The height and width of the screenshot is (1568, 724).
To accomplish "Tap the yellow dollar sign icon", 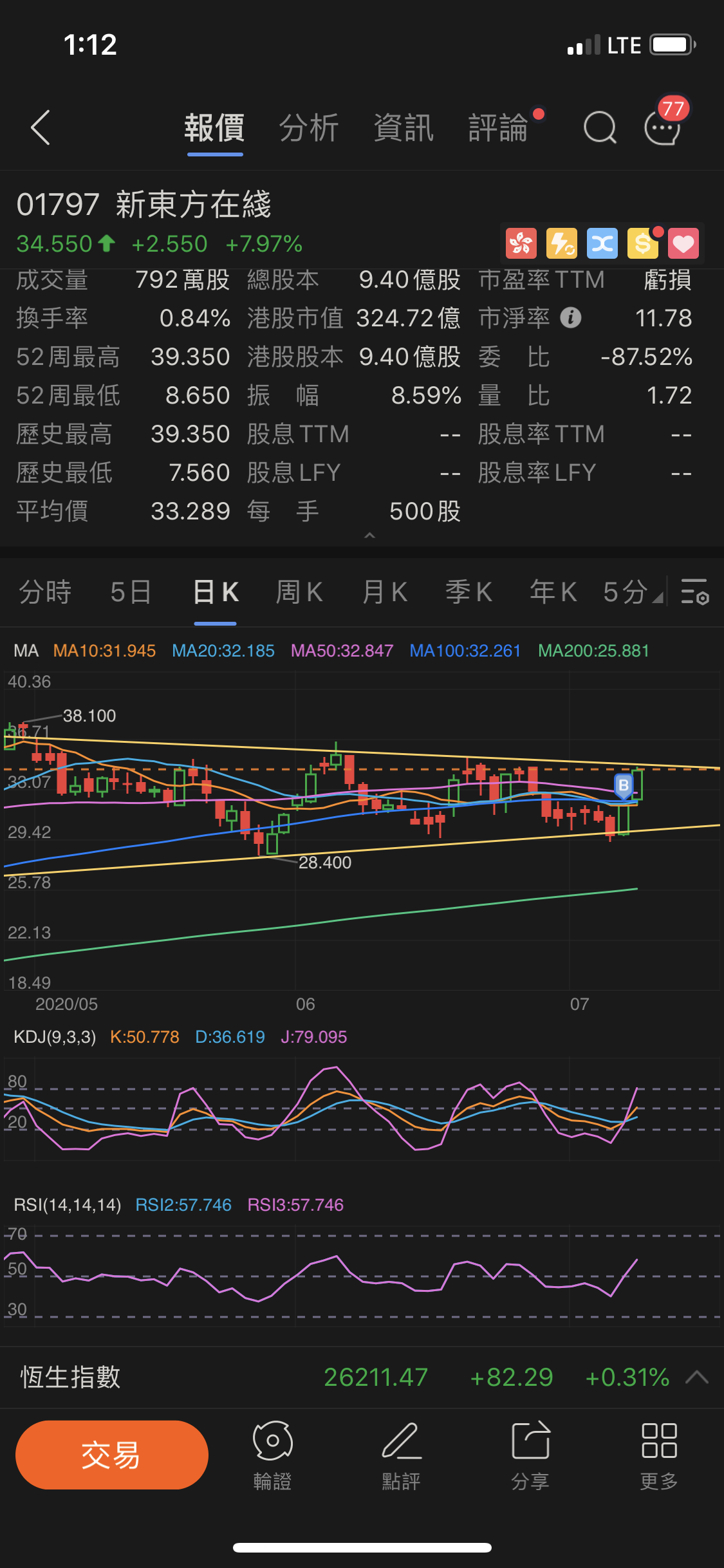I will point(643,244).
